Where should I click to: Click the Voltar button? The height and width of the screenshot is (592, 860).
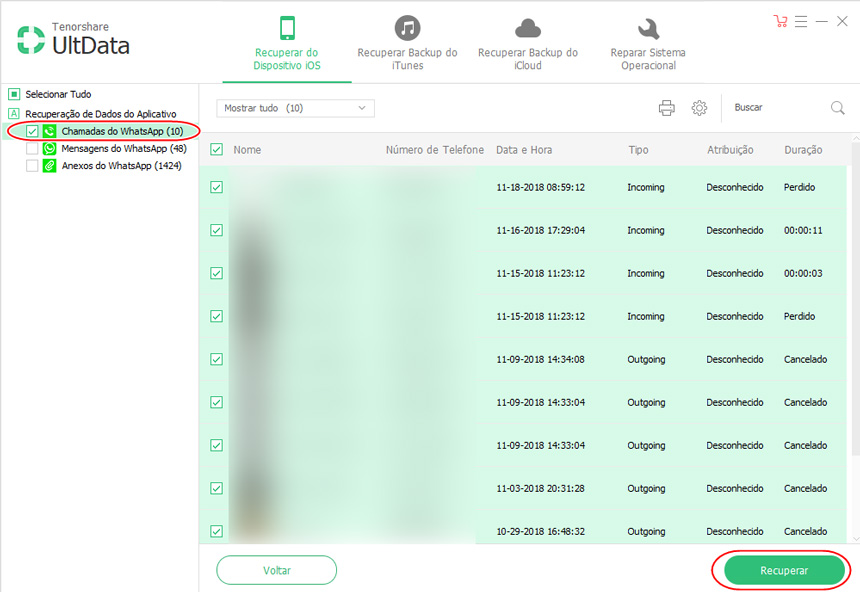coord(276,570)
